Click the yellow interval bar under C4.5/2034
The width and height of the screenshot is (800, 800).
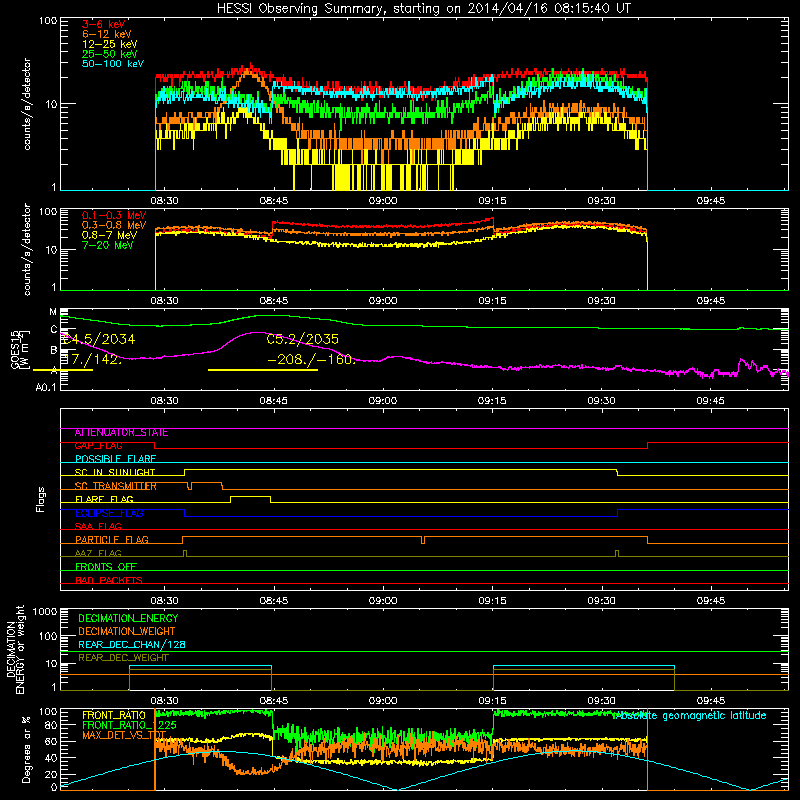[63, 370]
